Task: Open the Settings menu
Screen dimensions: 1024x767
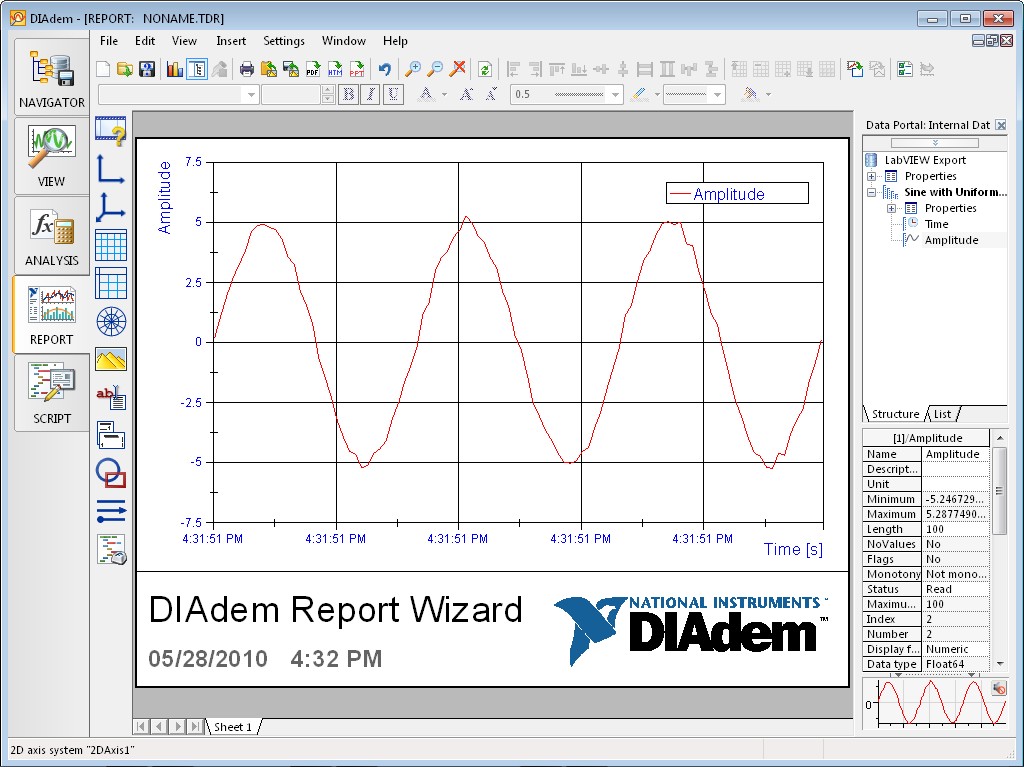Action: [284, 41]
